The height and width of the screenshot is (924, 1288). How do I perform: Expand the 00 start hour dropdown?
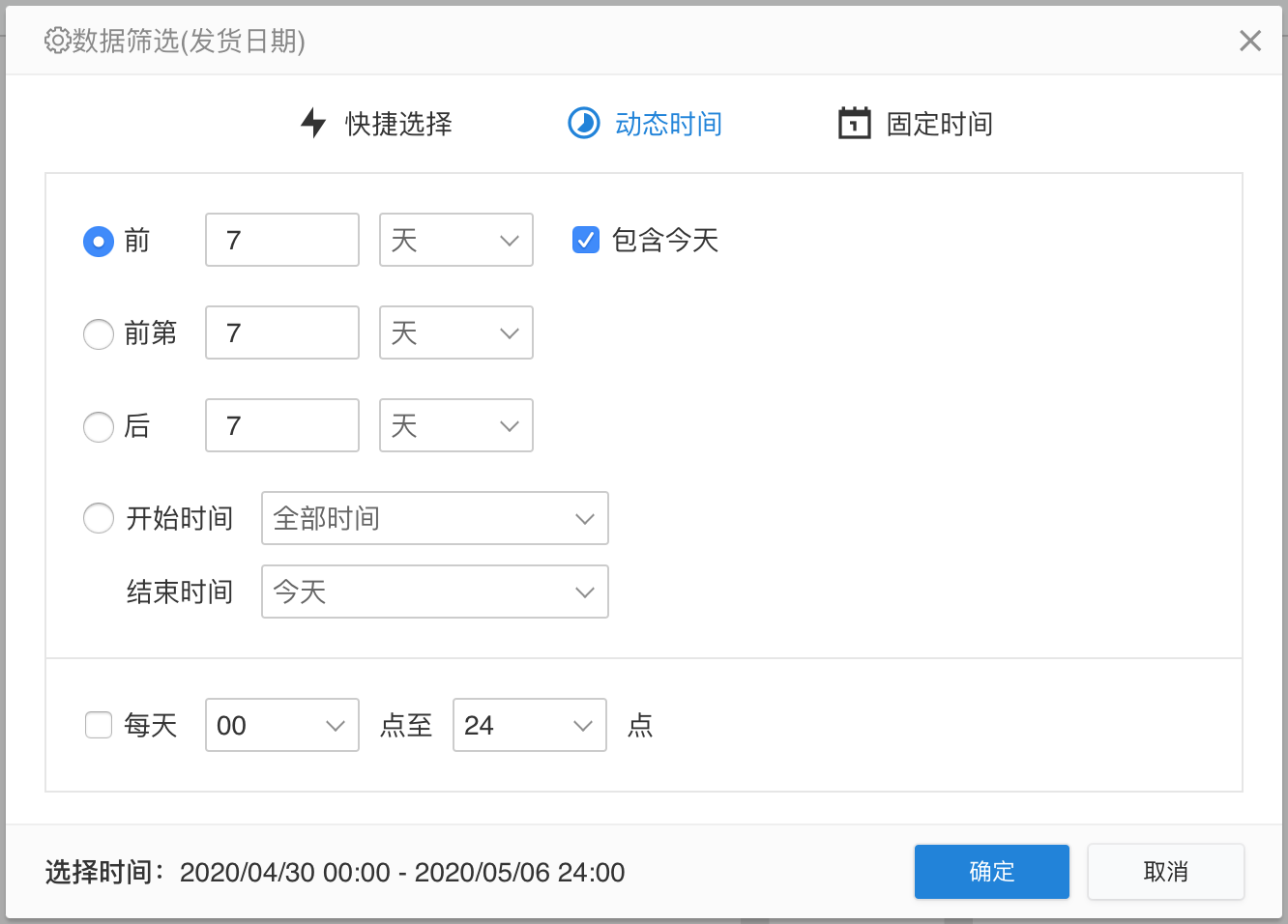tap(281, 726)
